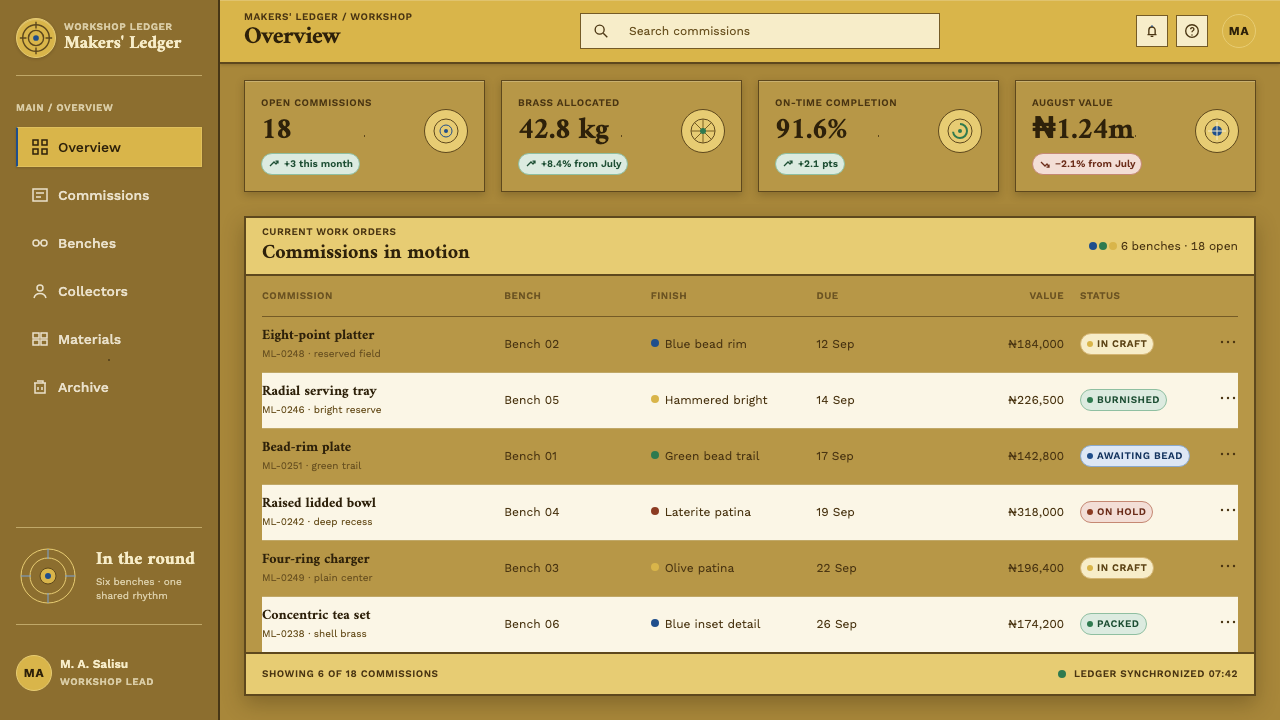Click the Open Commissions medallion icon
The width and height of the screenshot is (1280, 720).
pos(446,131)
